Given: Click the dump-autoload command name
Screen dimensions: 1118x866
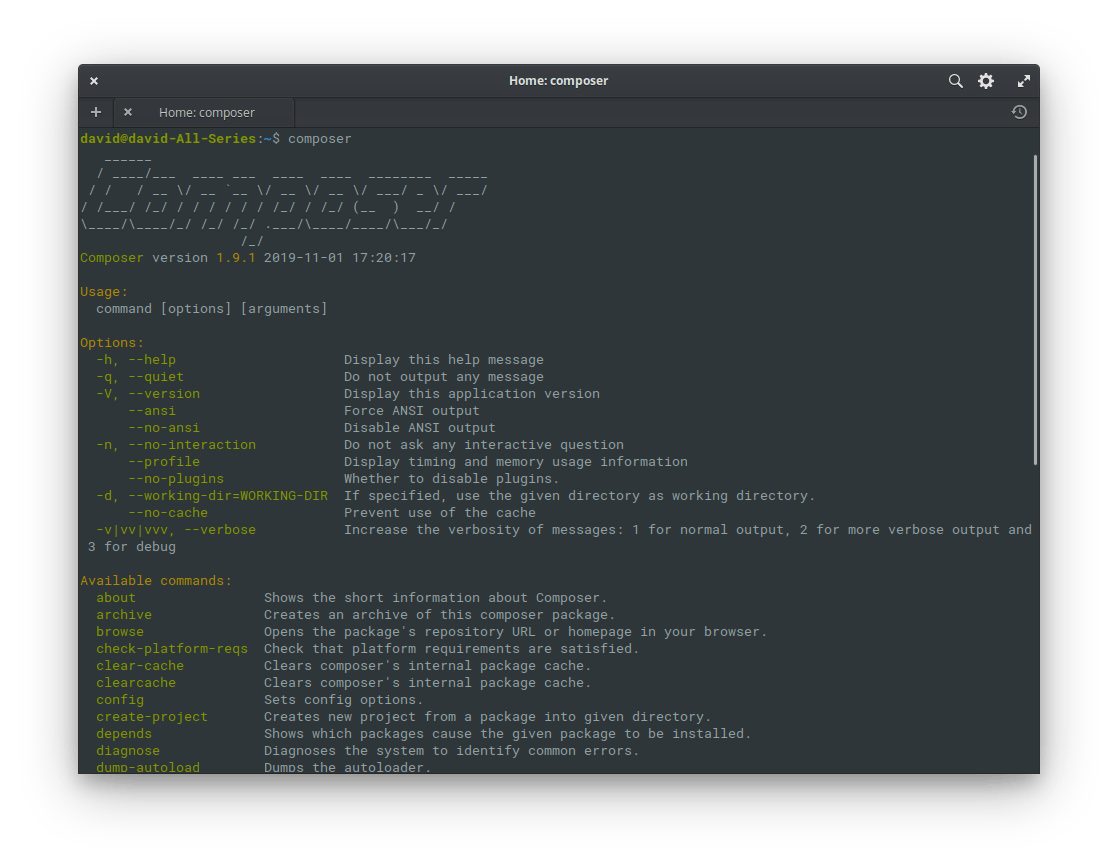Looking at the screenshot, I should [x=148, y=767].
